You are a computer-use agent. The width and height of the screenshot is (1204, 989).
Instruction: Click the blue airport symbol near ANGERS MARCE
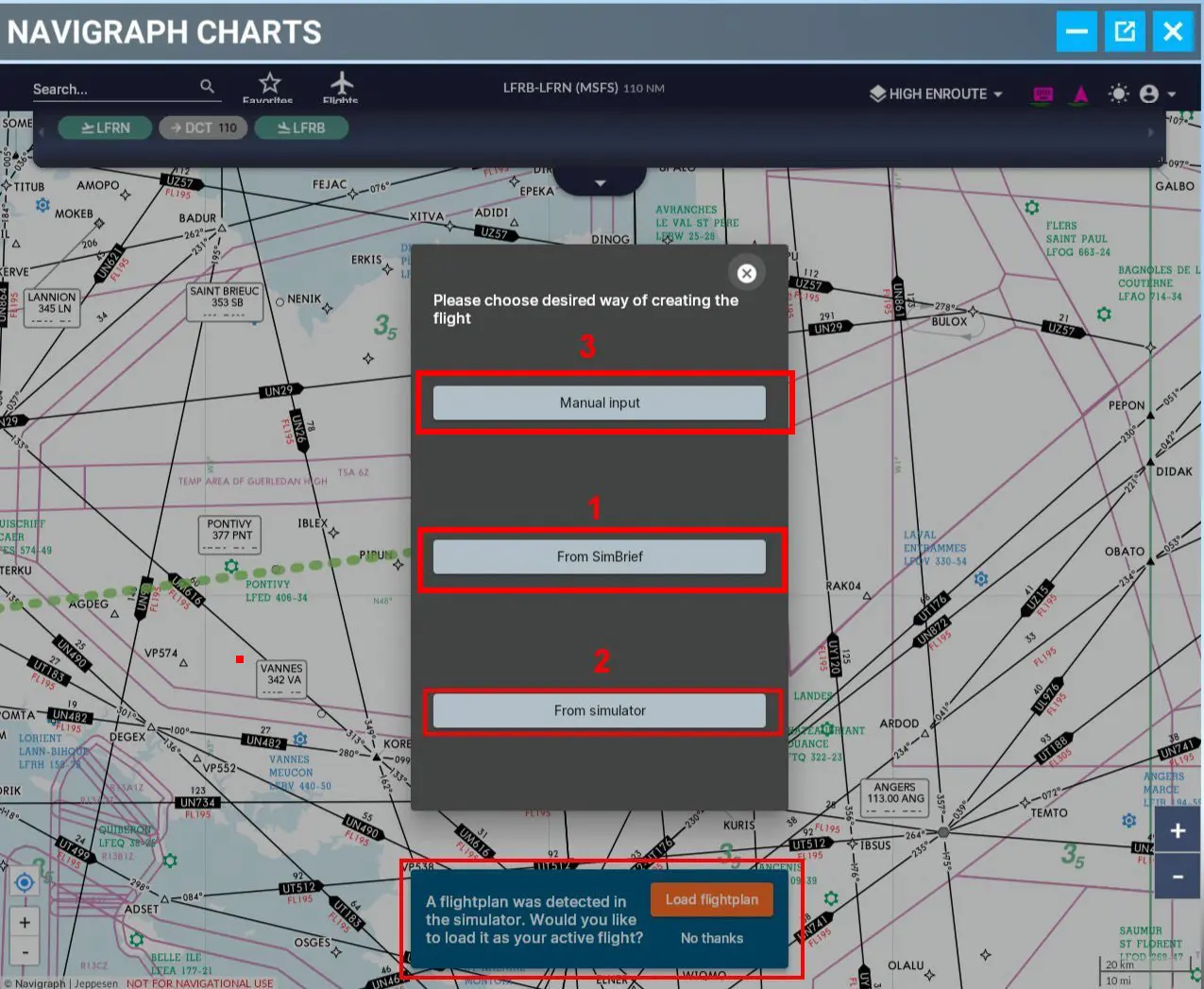[1128, 821]
